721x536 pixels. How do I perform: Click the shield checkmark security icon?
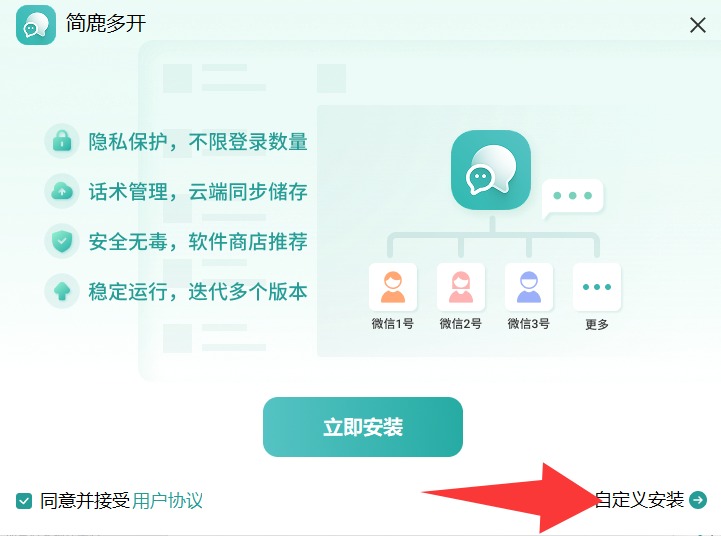pyautogui.click(x=62, y=241)
